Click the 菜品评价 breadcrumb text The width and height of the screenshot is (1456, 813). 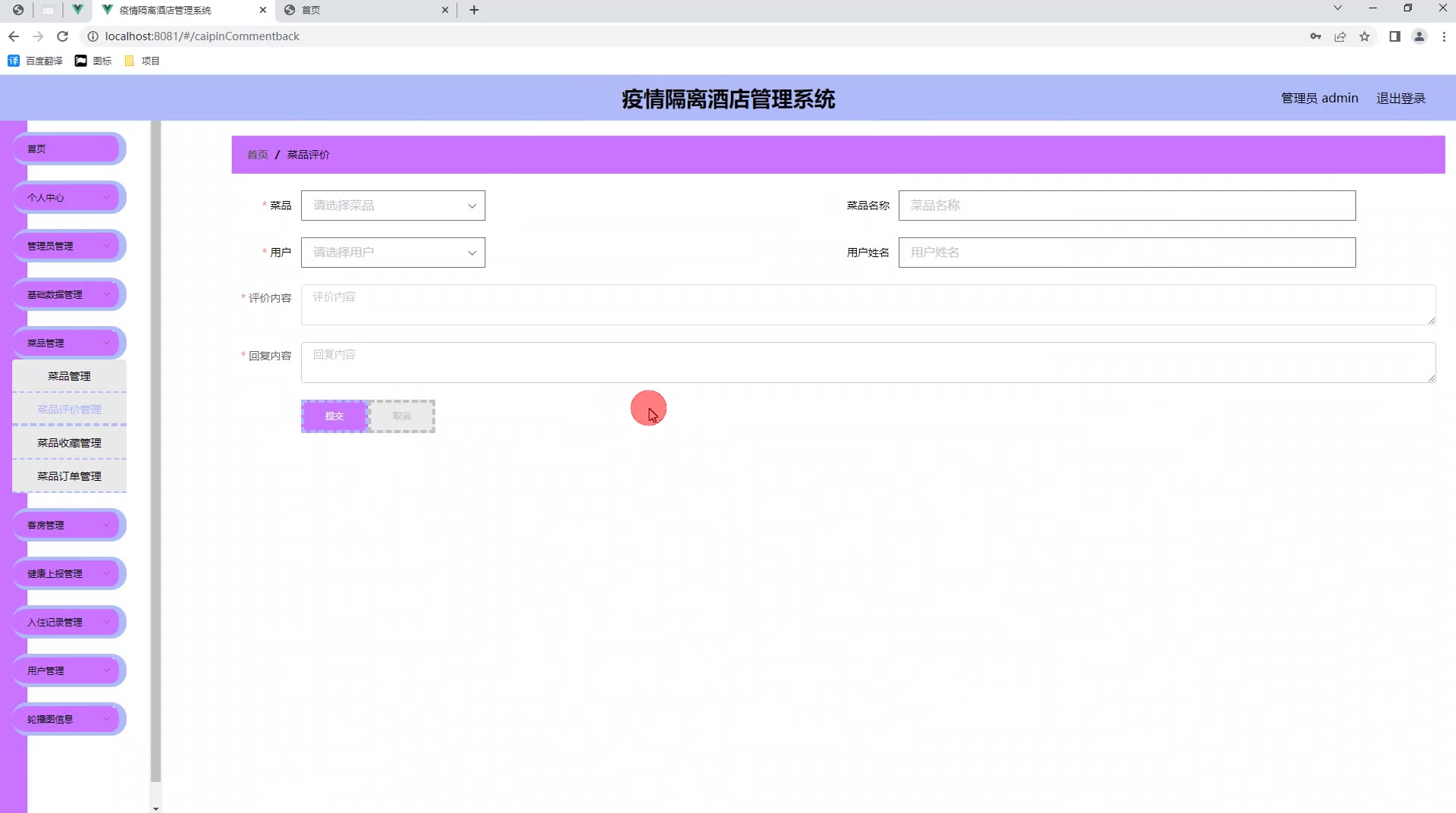(x=308, y=155)
